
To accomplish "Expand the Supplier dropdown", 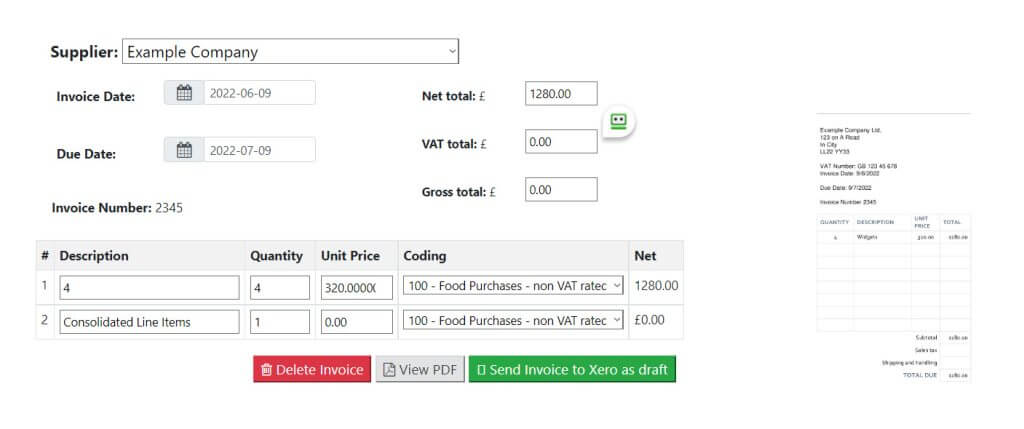I will coord(291,52).
